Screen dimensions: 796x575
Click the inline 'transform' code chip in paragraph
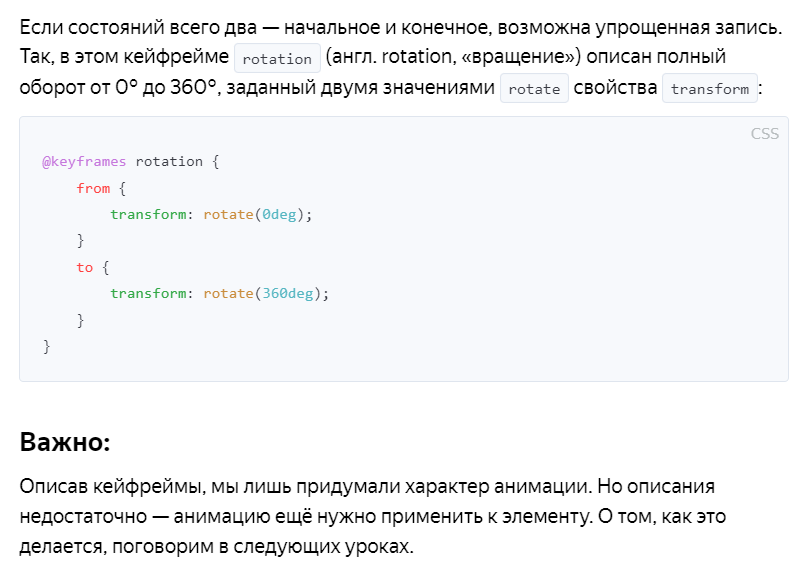pyautogui.click(x=710, y=89)
